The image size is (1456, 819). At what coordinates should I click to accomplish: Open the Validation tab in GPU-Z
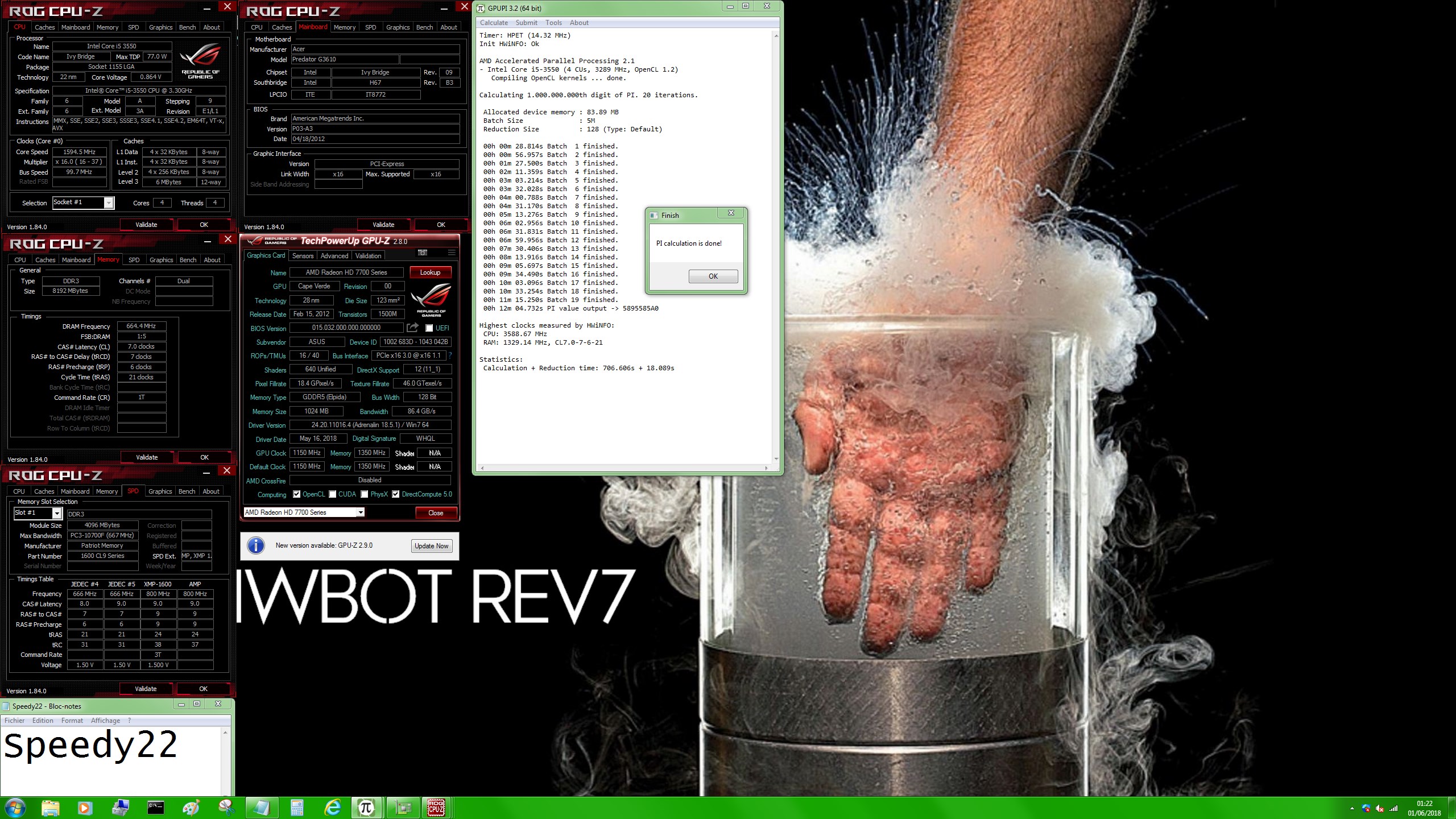369,256
